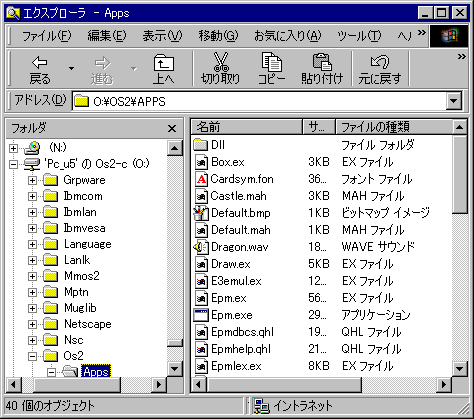Click the Undo (元に戻す) toolbar icon
The height and width of the screenshot is (419, 474).
click(x=380, y=62)
